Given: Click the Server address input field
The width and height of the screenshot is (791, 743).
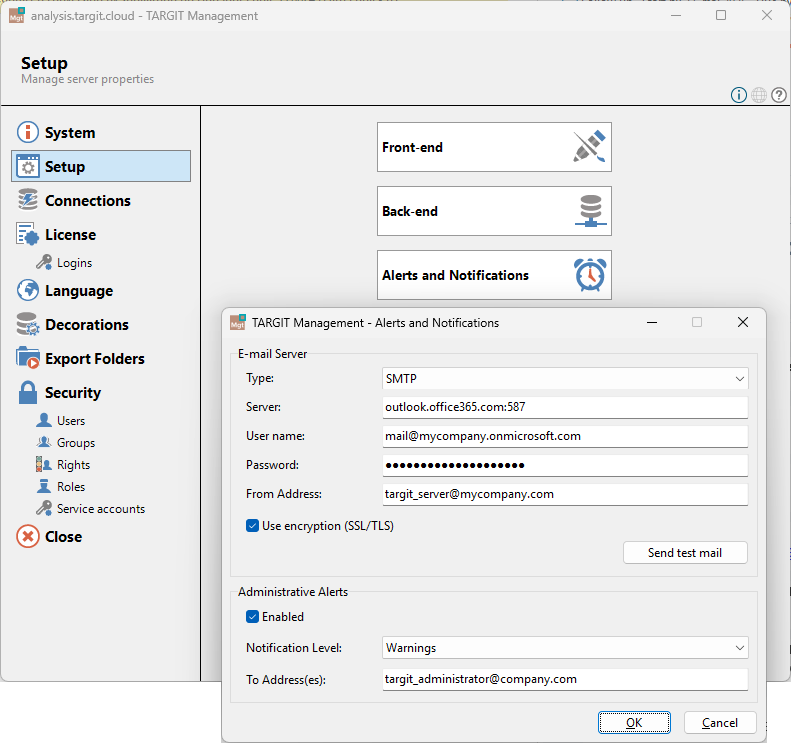Looking at the screenshot, I should (x=565, y=407).
